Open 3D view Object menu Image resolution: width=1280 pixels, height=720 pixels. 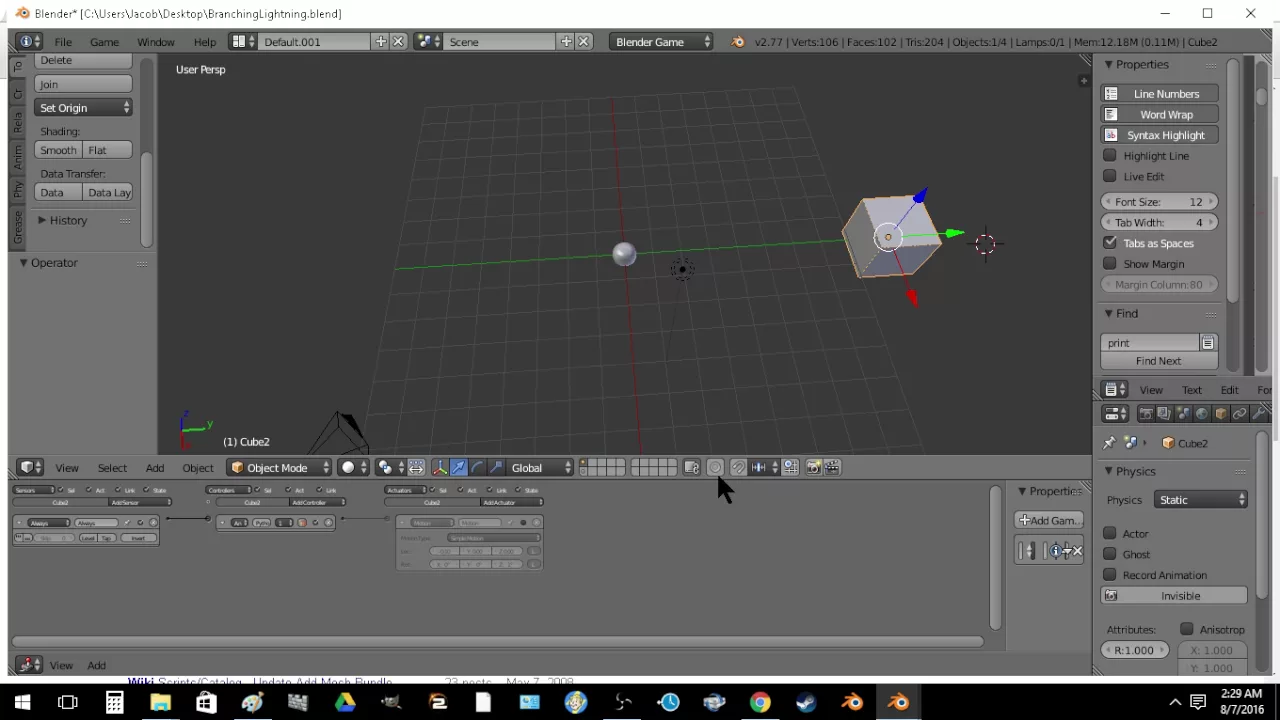tap(198, 468)
